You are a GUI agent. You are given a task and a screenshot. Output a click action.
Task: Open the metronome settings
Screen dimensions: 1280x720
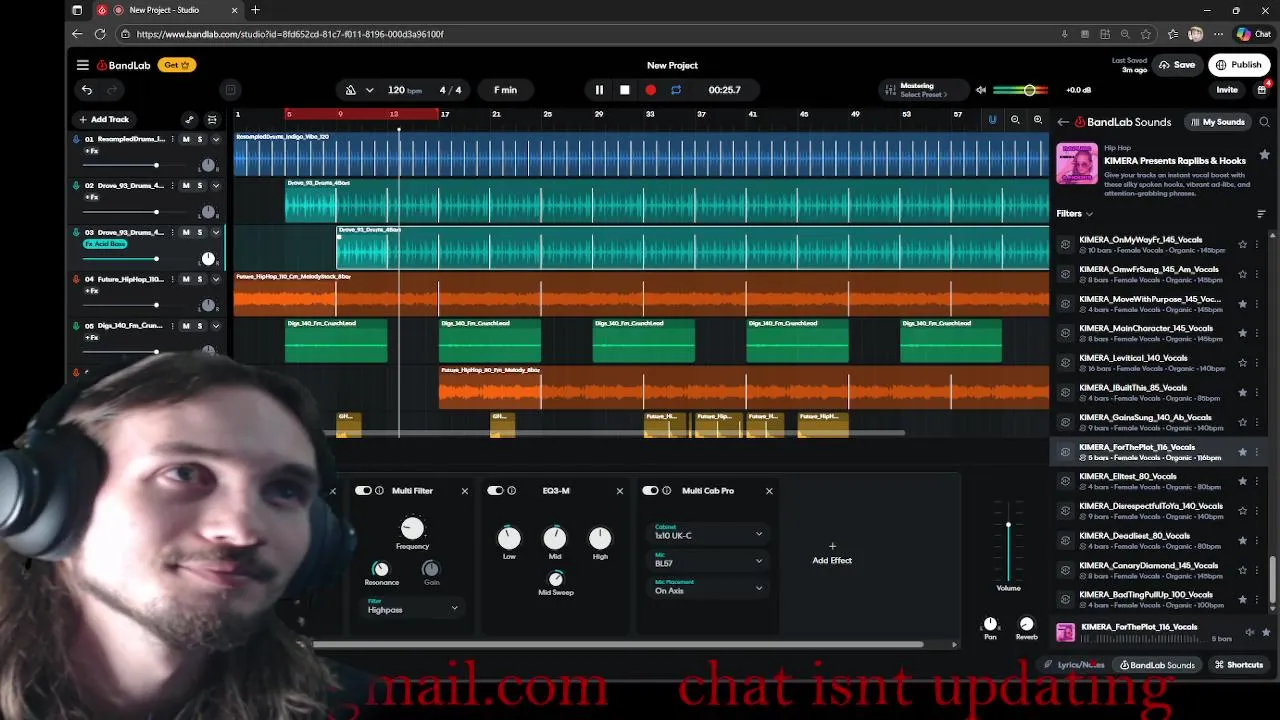[x=351, y=90]
